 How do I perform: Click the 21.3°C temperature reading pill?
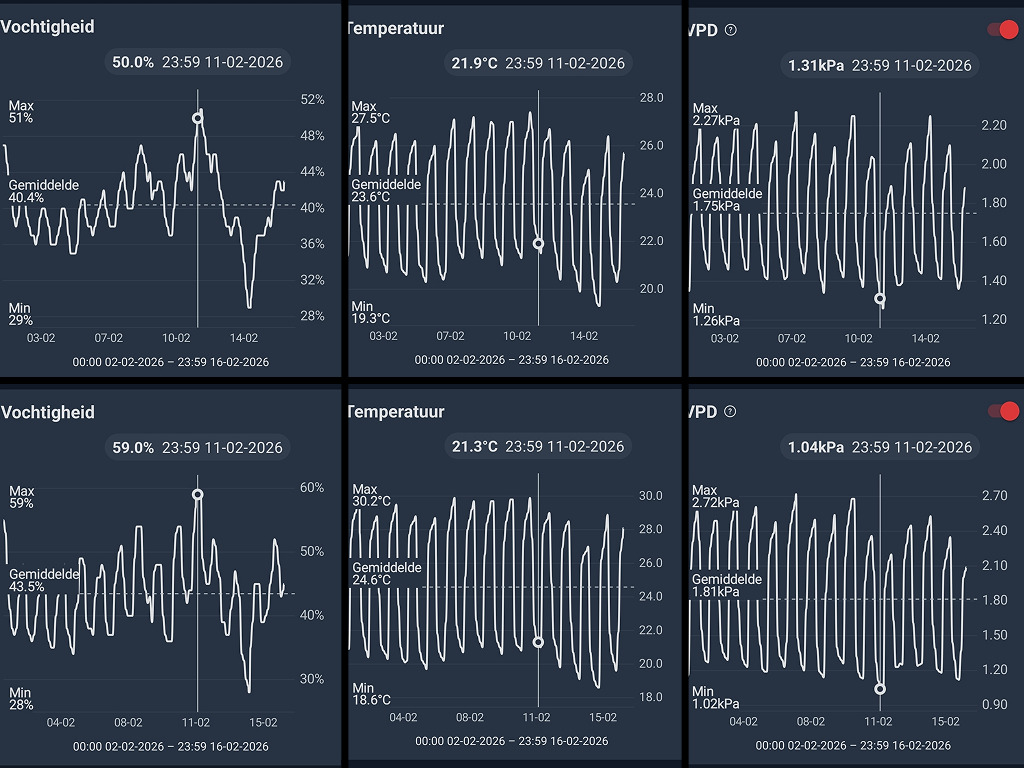tap(538, 446)
